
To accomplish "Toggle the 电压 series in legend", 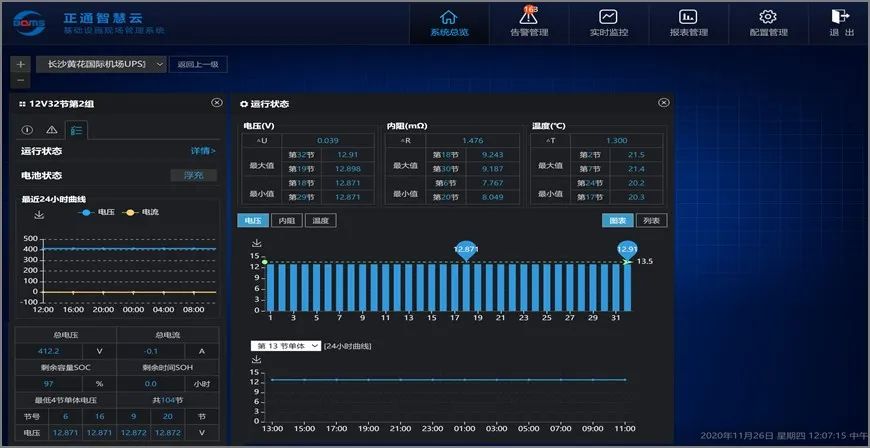I will click(97, 212).
